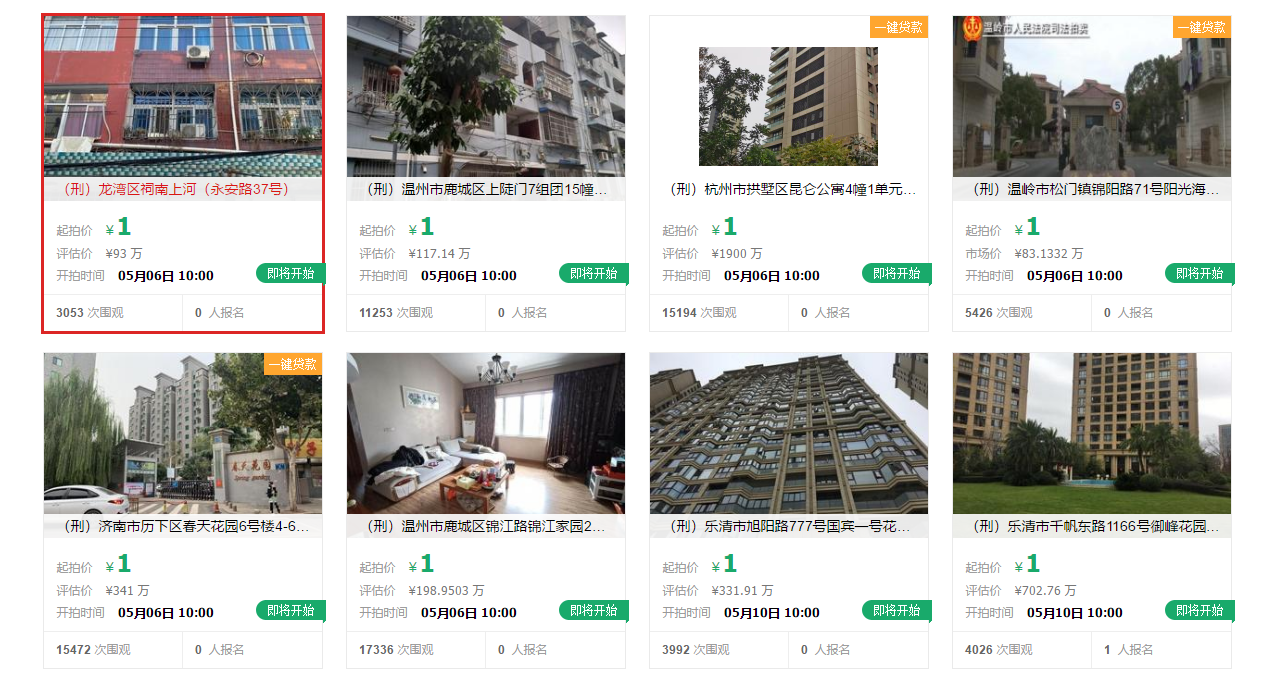Click 即将开始 tag on 乐清市旭阳路777号 listing

[897, 610]
